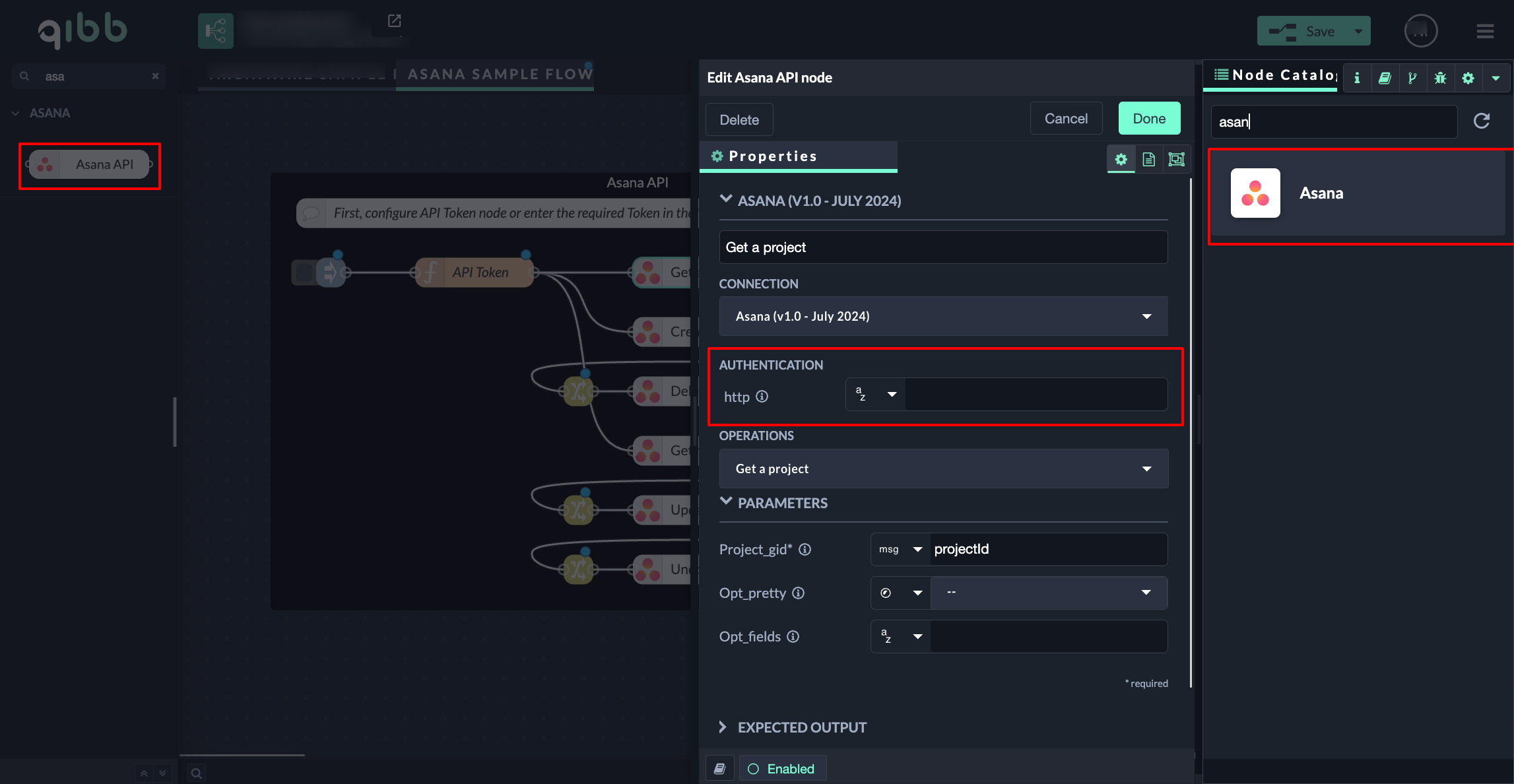Switch to Asana Sample Flow tab

500,74
